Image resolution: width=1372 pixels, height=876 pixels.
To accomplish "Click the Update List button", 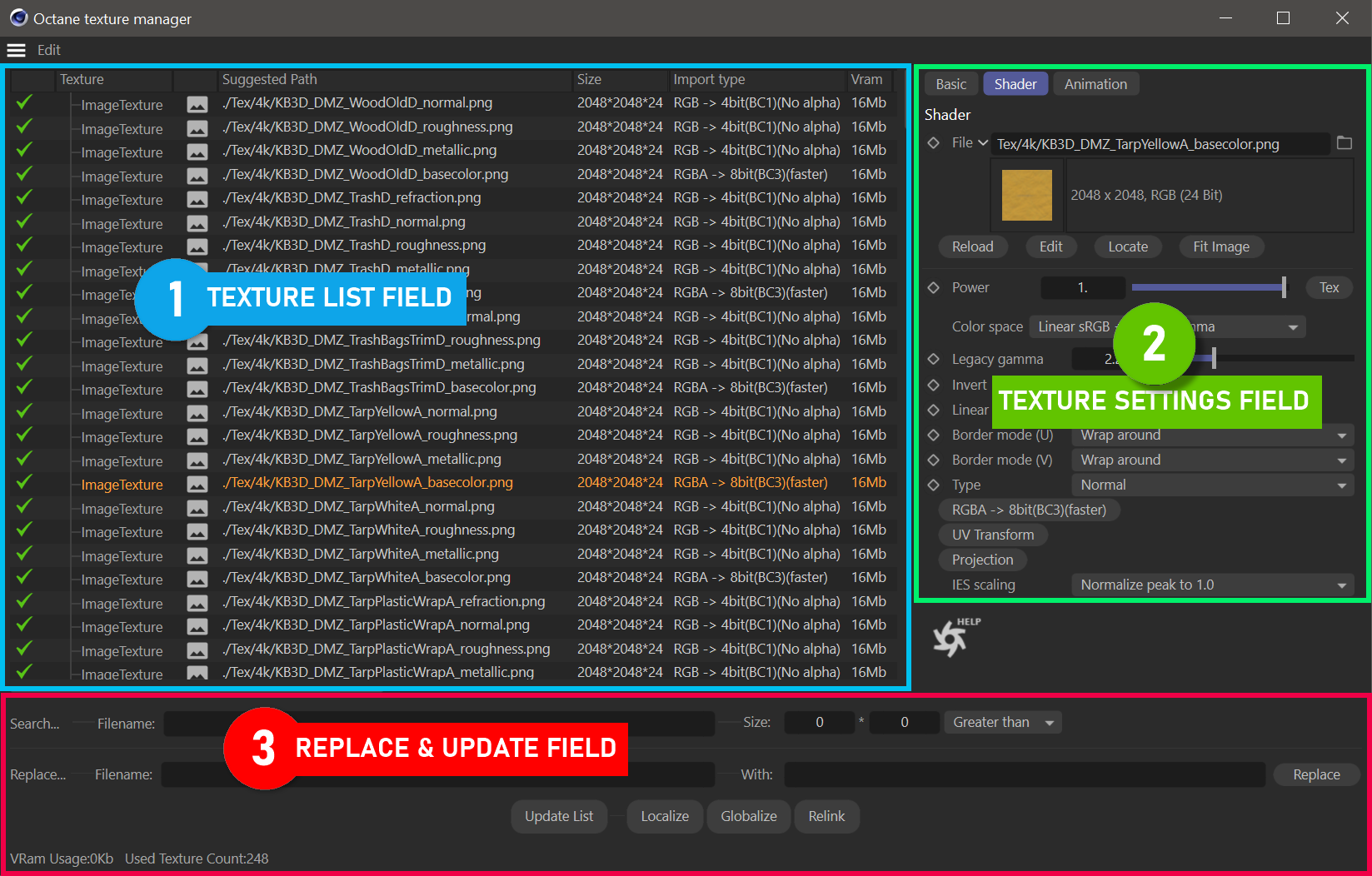I will pyautogui.click(x=559, y=816).
